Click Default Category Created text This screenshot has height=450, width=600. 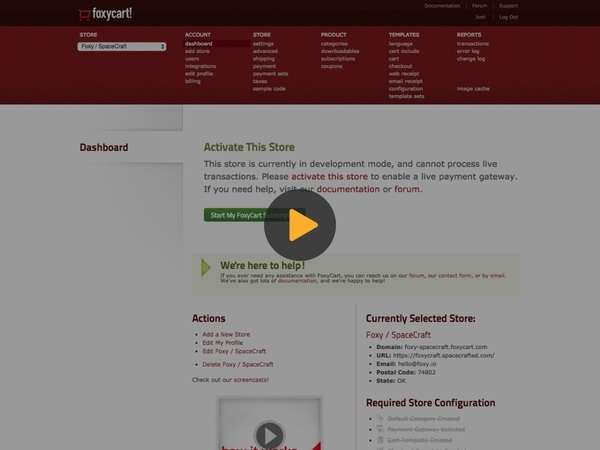424,419
